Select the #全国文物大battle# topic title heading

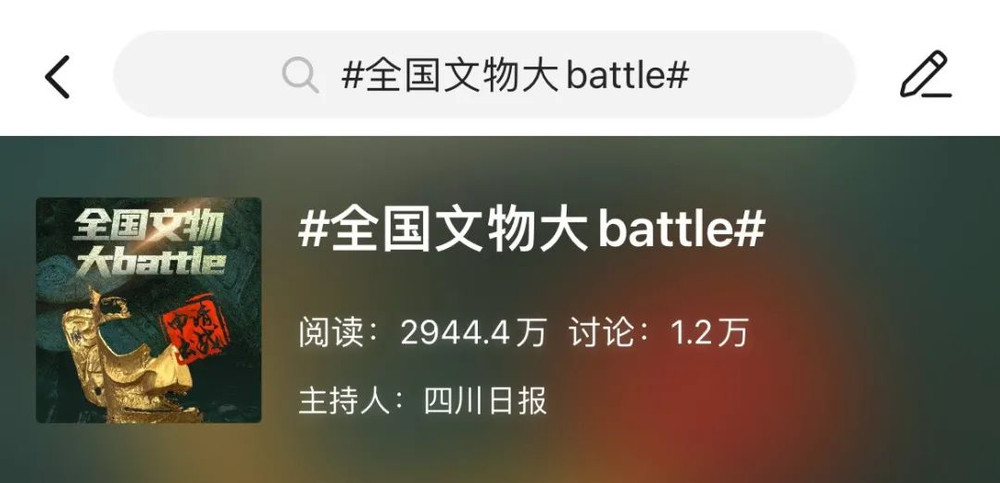531,230
